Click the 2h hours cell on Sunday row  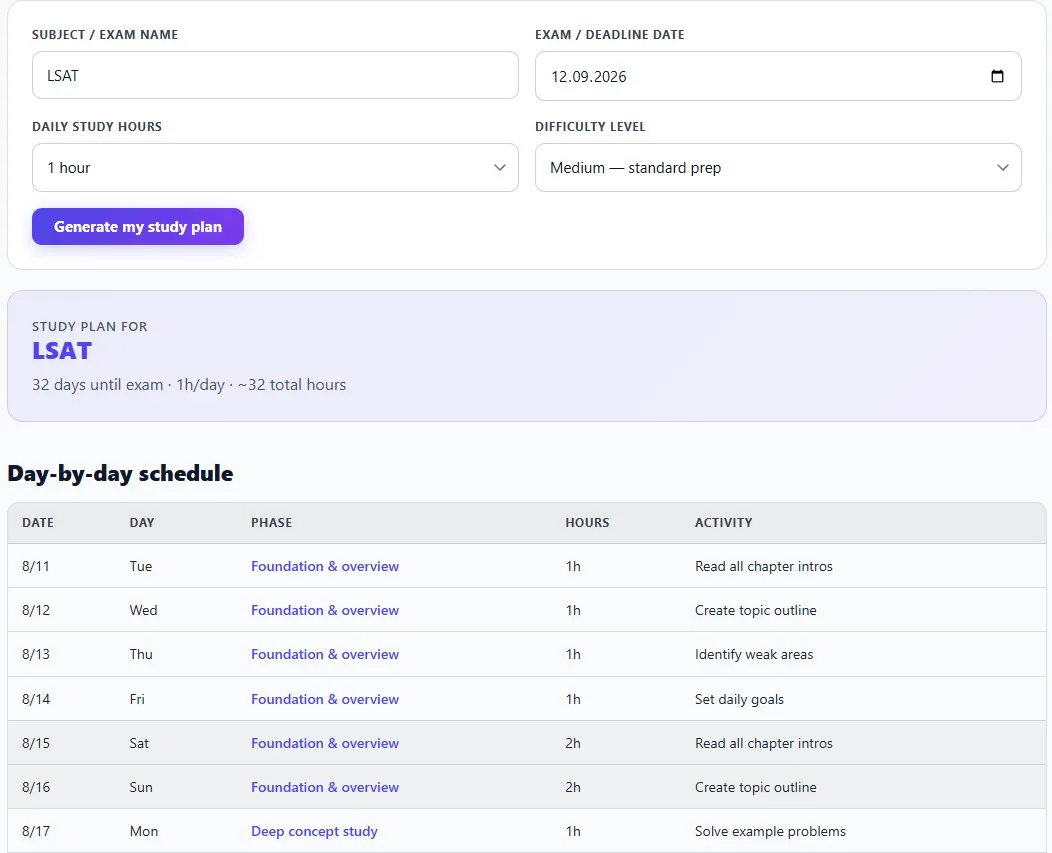[x=573, y=787]
